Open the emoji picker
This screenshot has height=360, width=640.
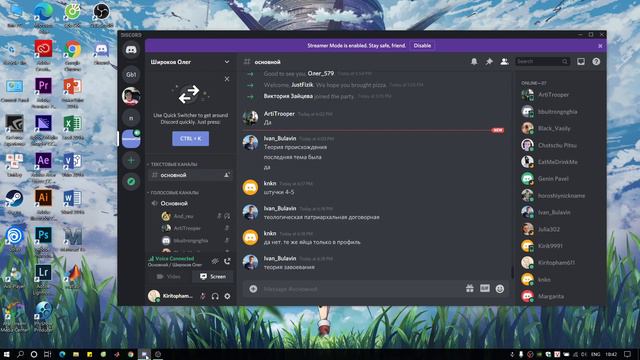(500, 289)
